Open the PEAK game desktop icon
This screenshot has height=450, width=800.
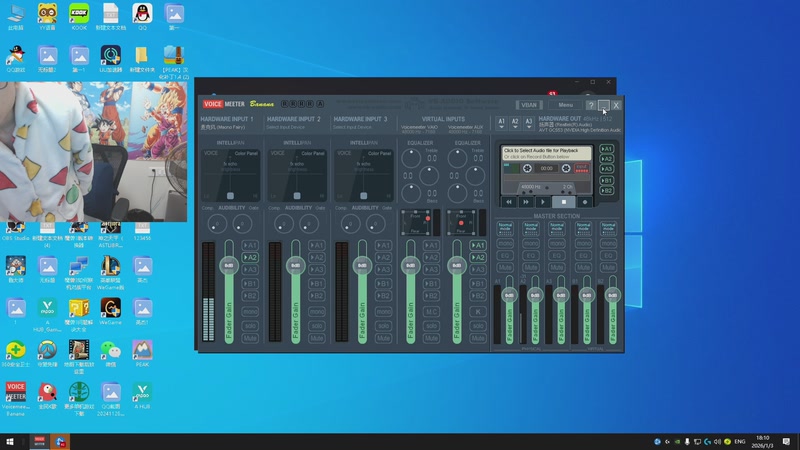[x=142, y=354]
